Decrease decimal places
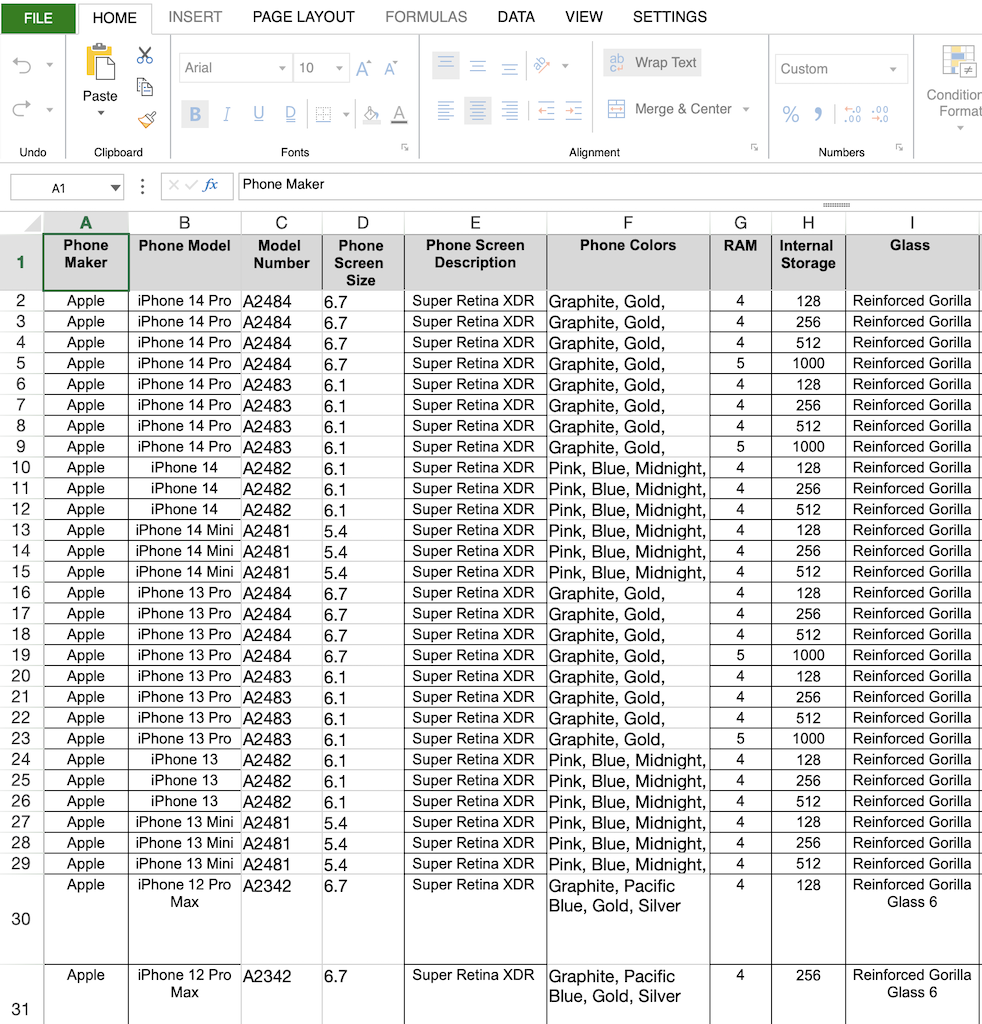 pyautogui.click(x=880, y=114)
